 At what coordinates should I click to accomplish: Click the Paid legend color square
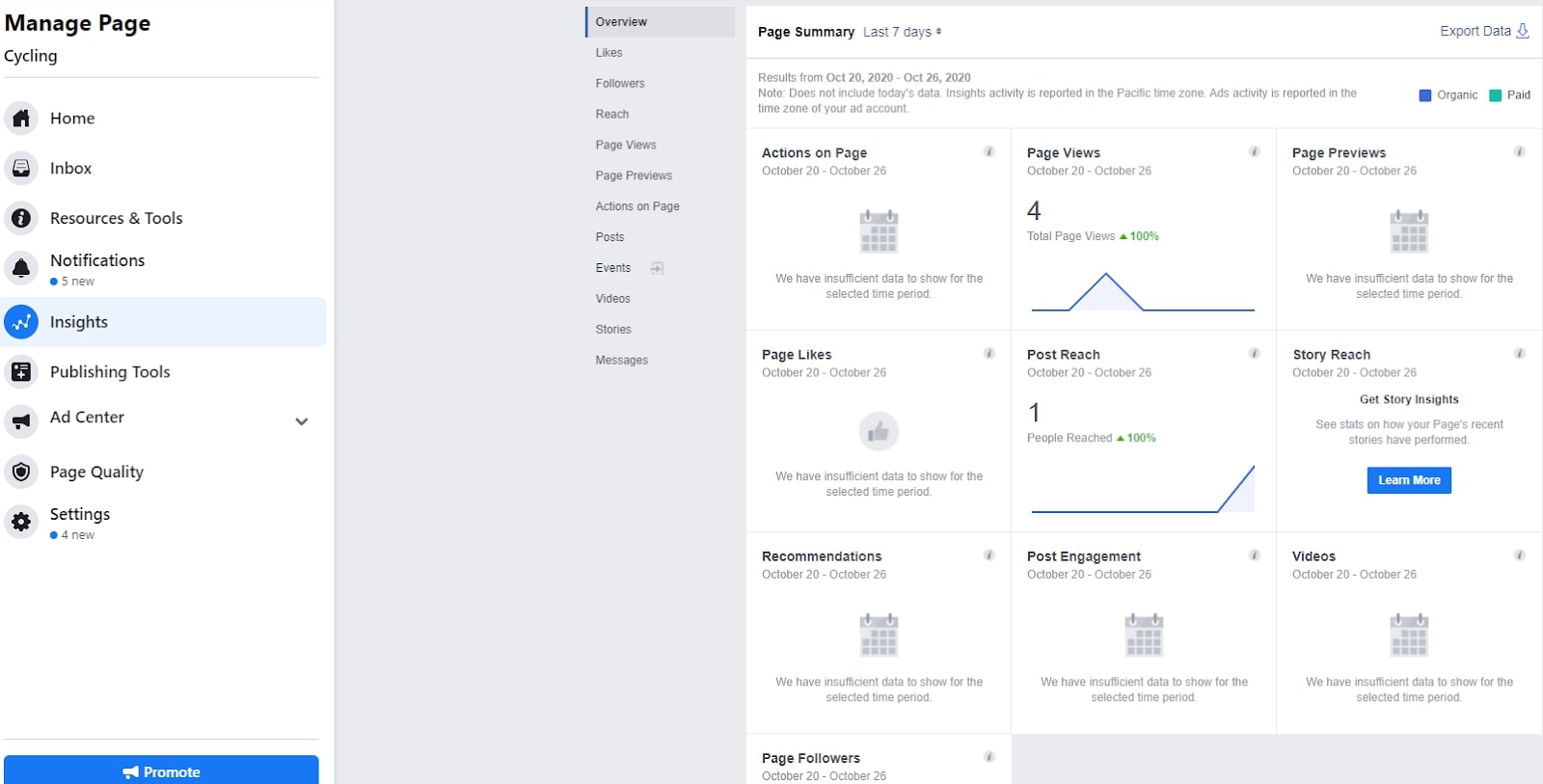pos(1495,95)
